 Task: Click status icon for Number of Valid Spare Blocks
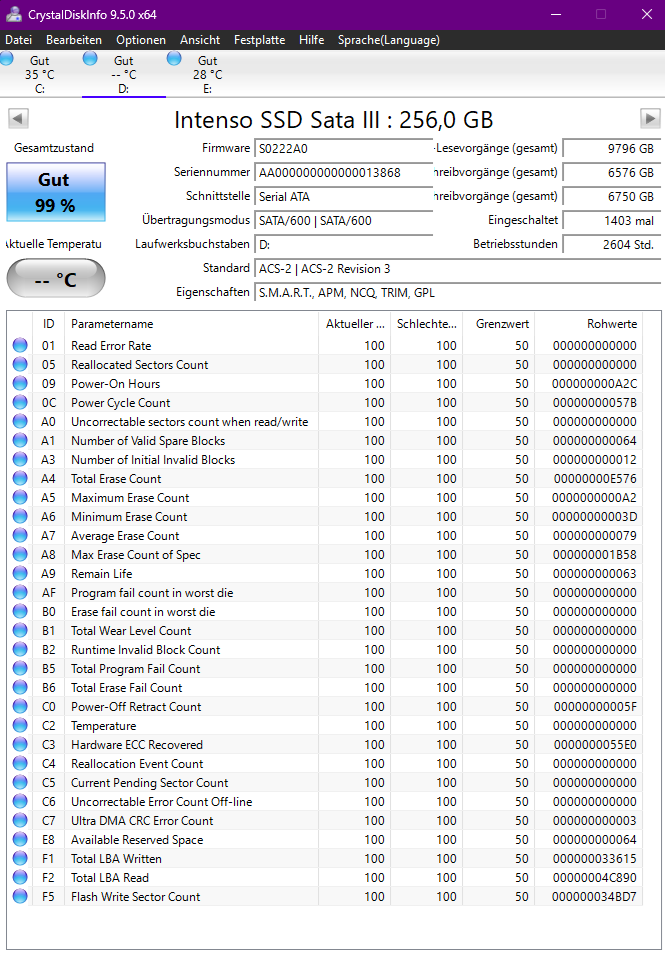(x=20, y=440)
